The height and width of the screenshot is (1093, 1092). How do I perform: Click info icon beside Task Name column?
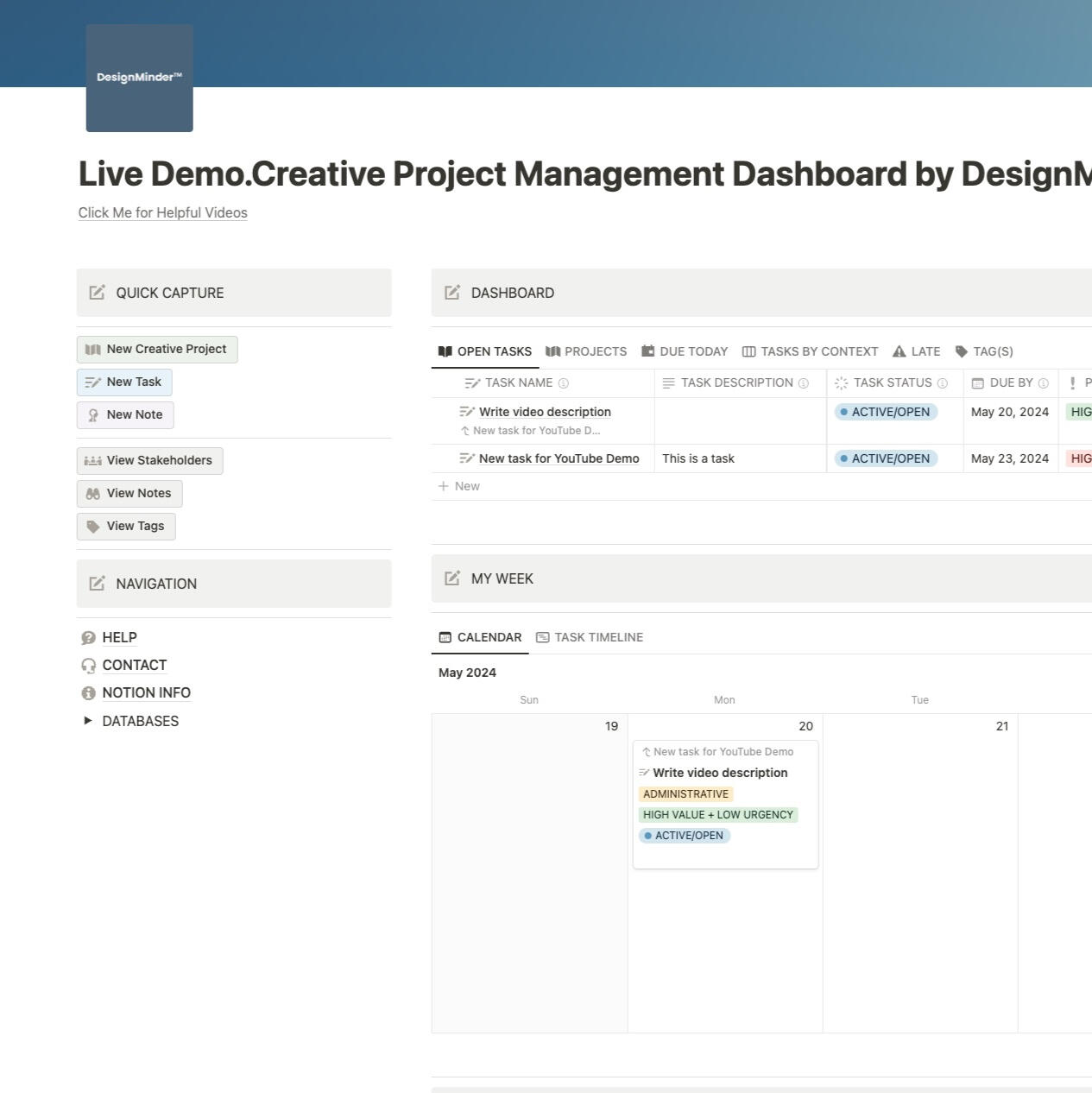(x=564, y=383)
